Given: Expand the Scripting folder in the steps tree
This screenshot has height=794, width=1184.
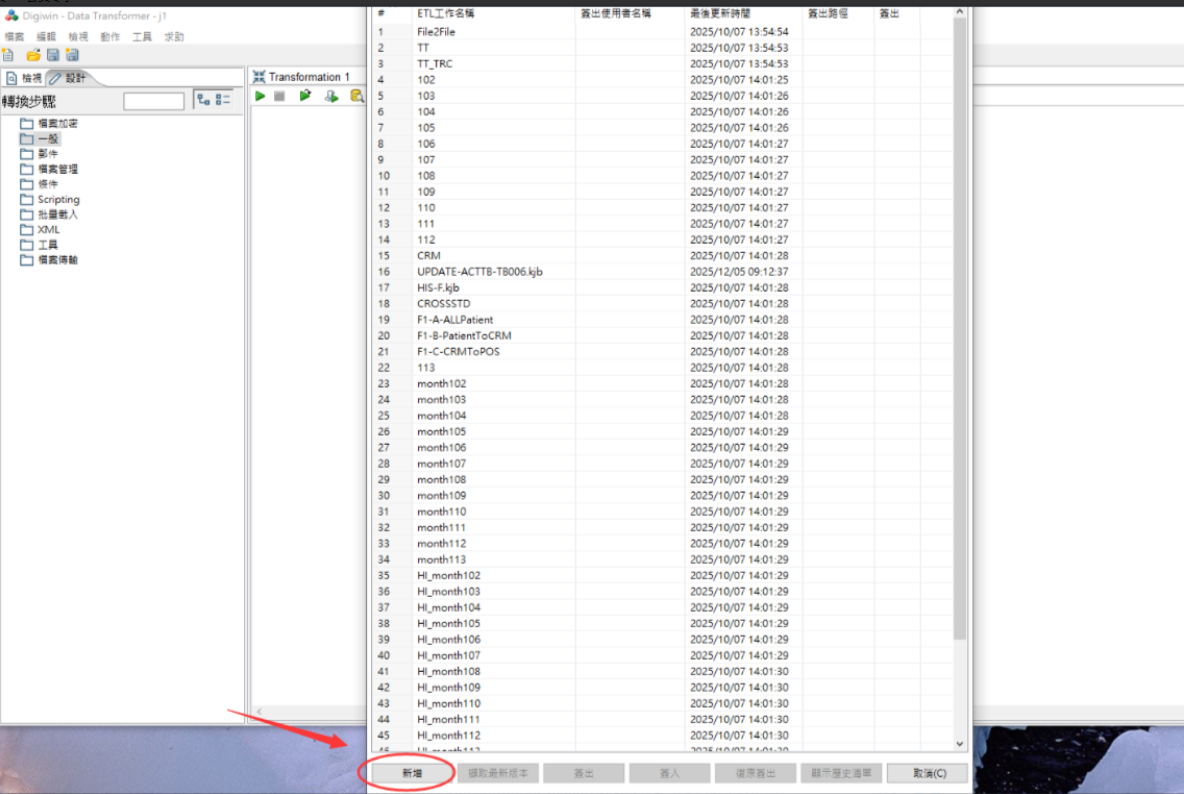Looking at the screenshot, I should point(58,199).
